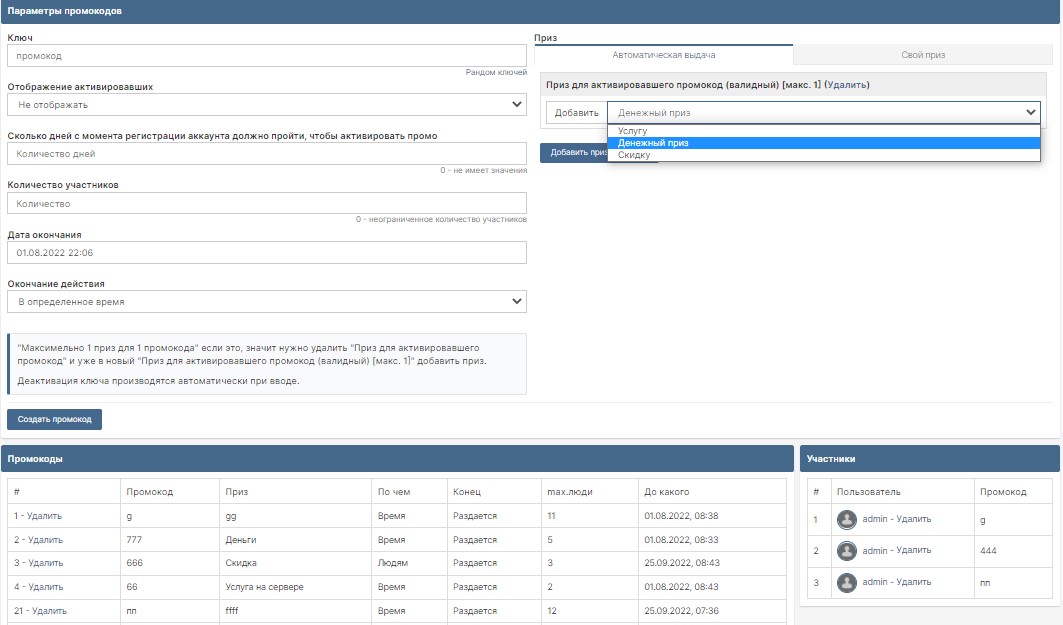Click "(Удалить)" link in the prize header
Screen dimensions: 1063x625
[x=846, y=85]
